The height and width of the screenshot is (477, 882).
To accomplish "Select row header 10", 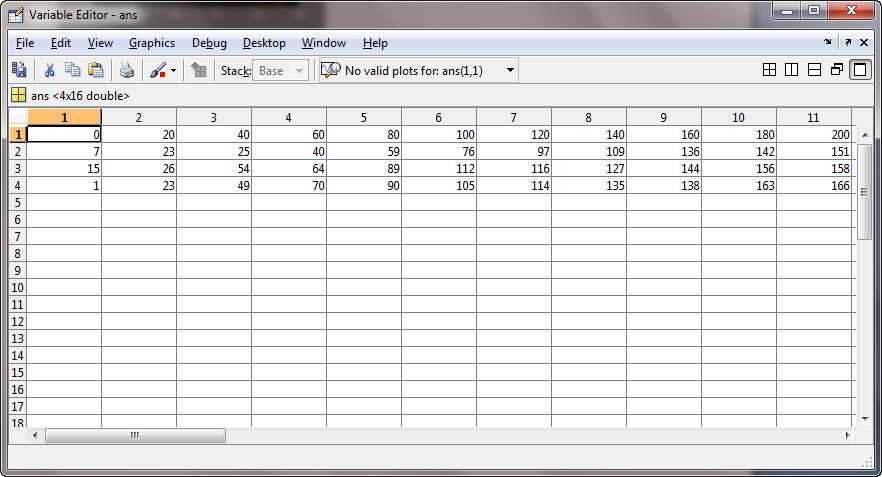I will pyautogui.click(x=17, y=287).
